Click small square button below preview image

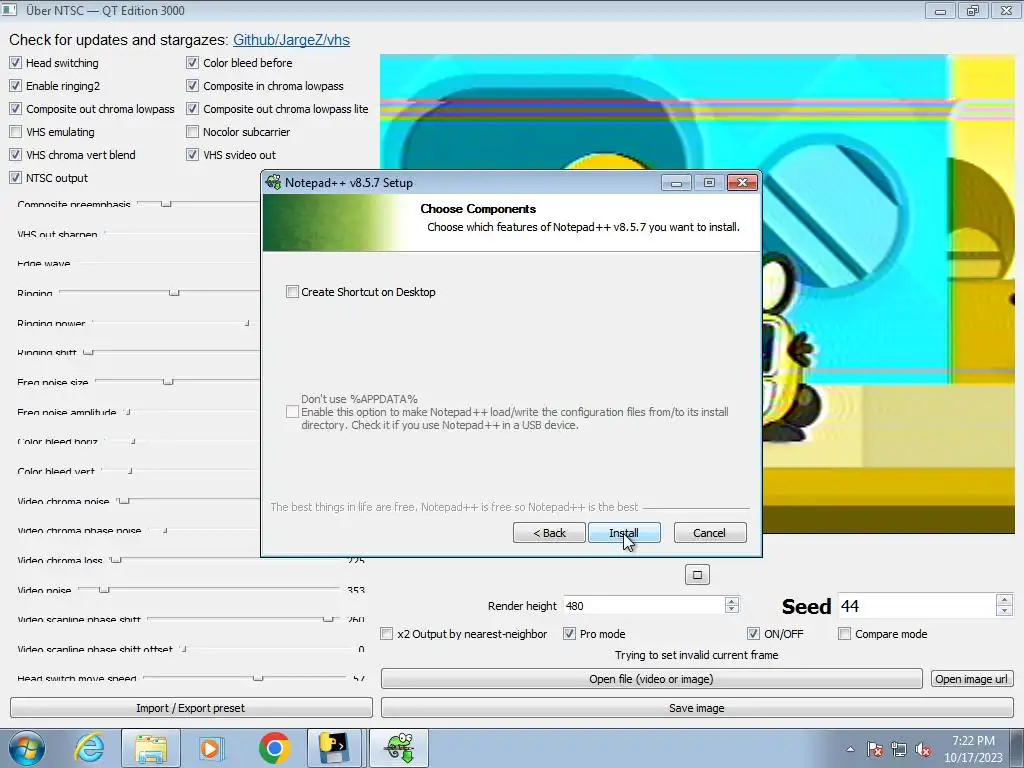pyautogui.click(x=697, y=575)
